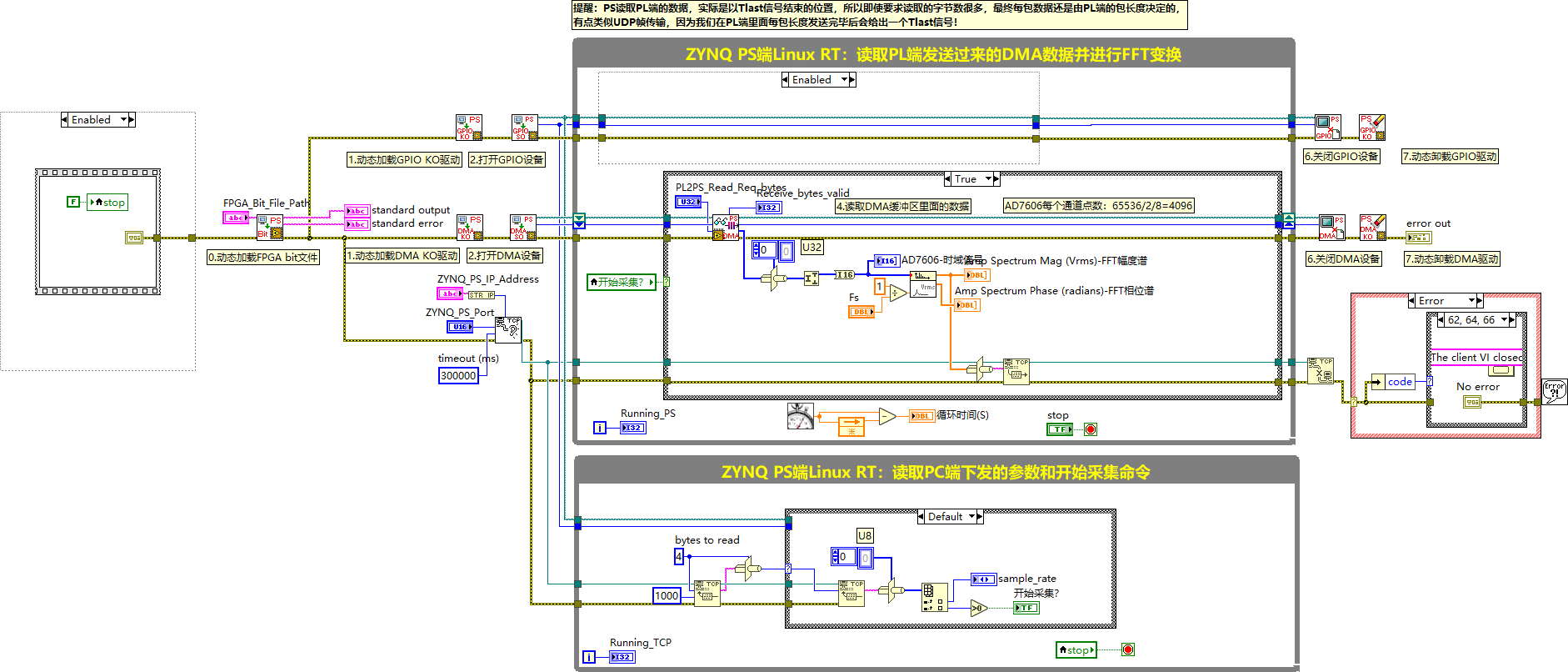
Task: Click the lower loop's red stop condition terminal
Action: click(1127, 649)
